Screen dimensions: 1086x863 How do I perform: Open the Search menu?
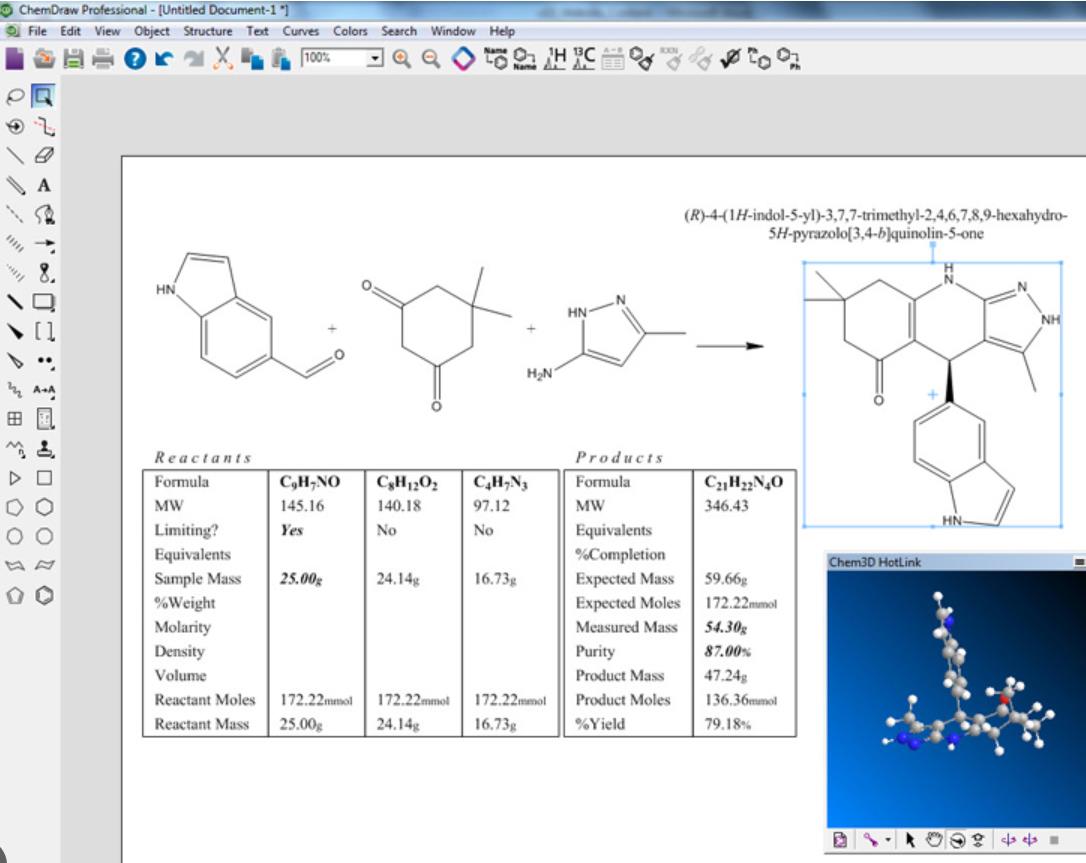pos(399,31)
